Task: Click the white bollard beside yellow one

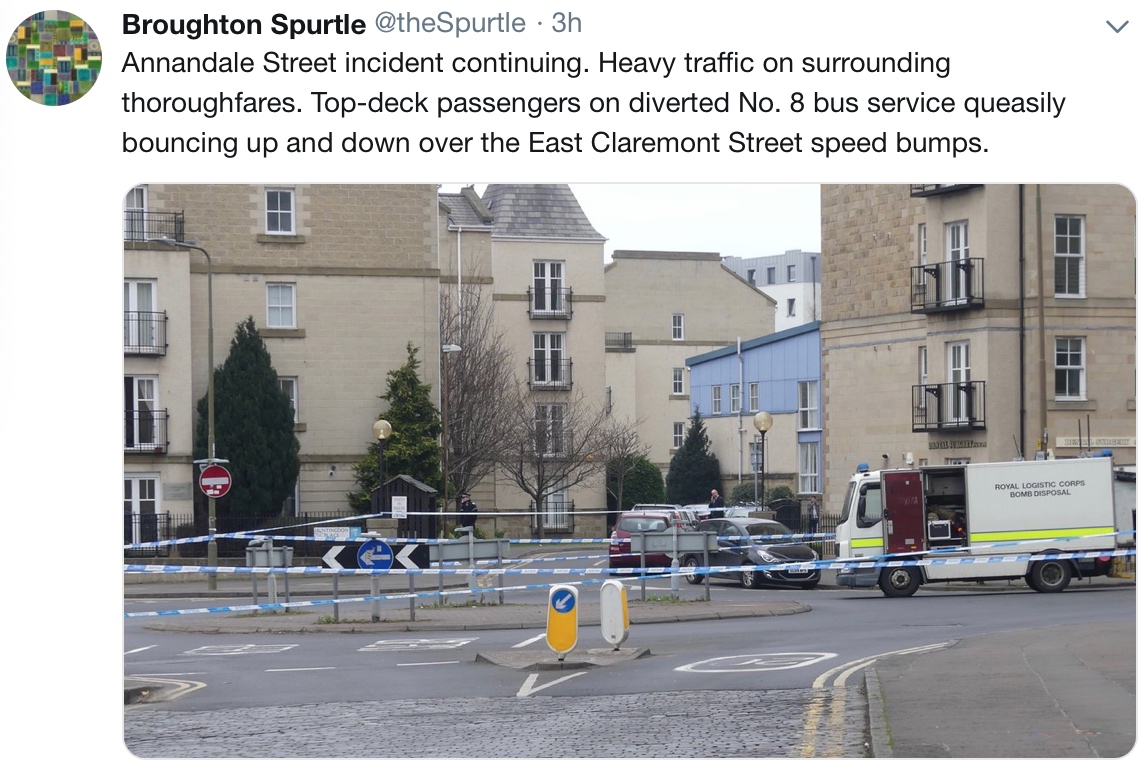Action: click(x=614, y=613)
